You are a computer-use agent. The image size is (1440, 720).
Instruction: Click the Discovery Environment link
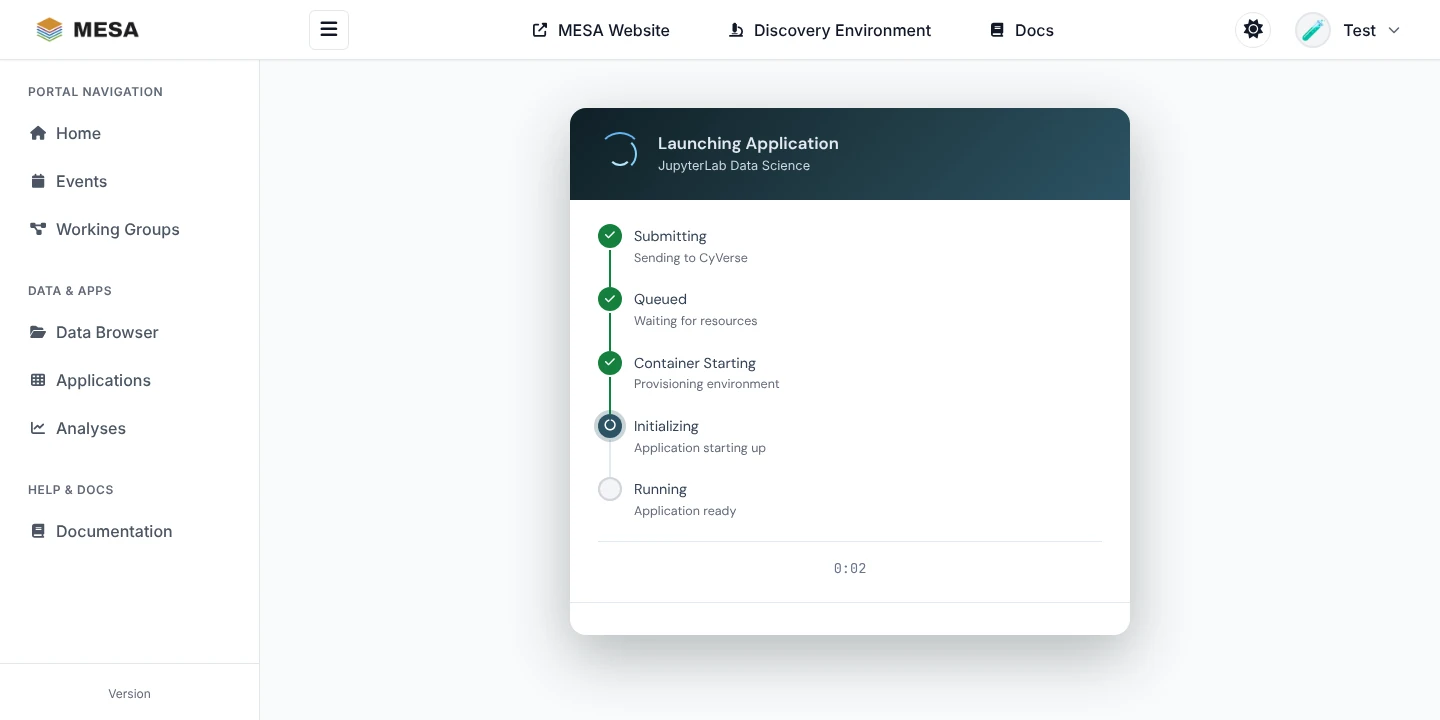point(830,30)
